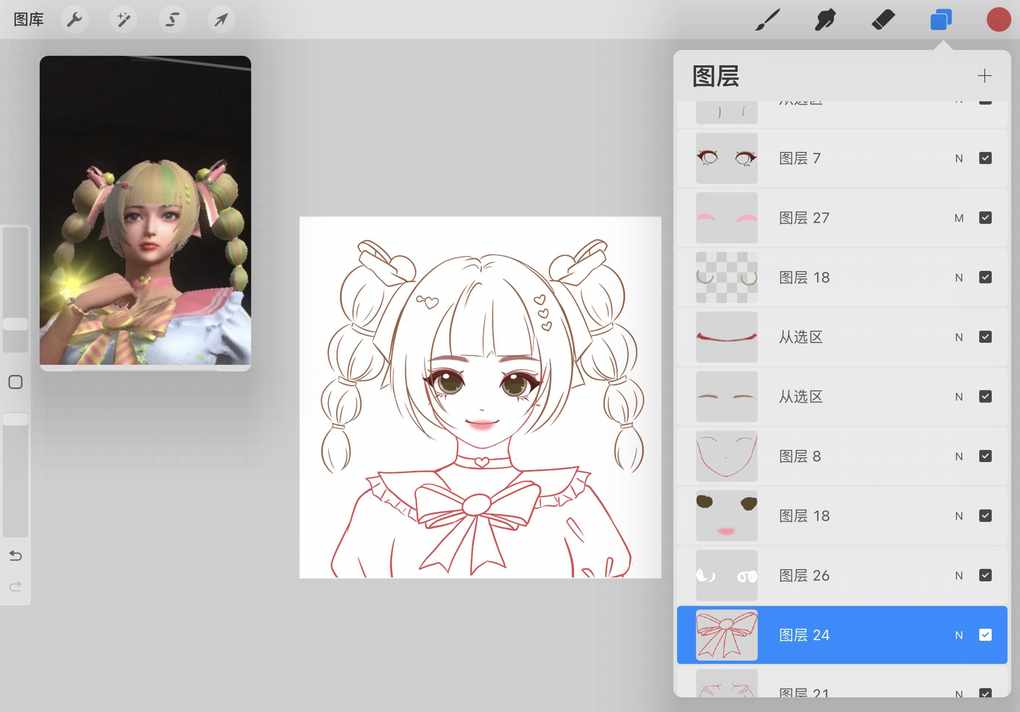Hide layer 图层 27
This screenshot has width=1020, height=712.
(986, 218)
